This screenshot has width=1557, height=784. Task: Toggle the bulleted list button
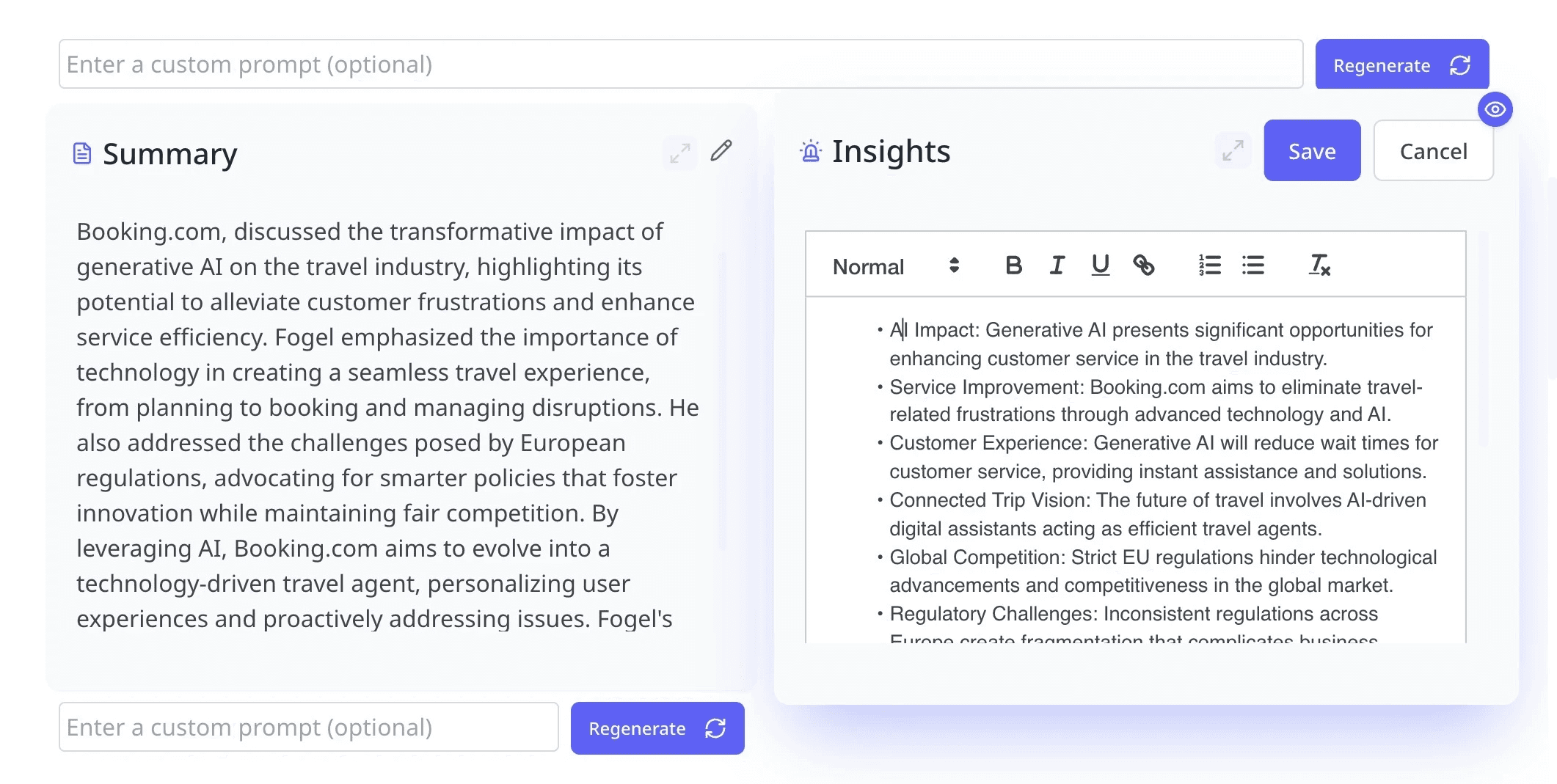coord(1252,265)
